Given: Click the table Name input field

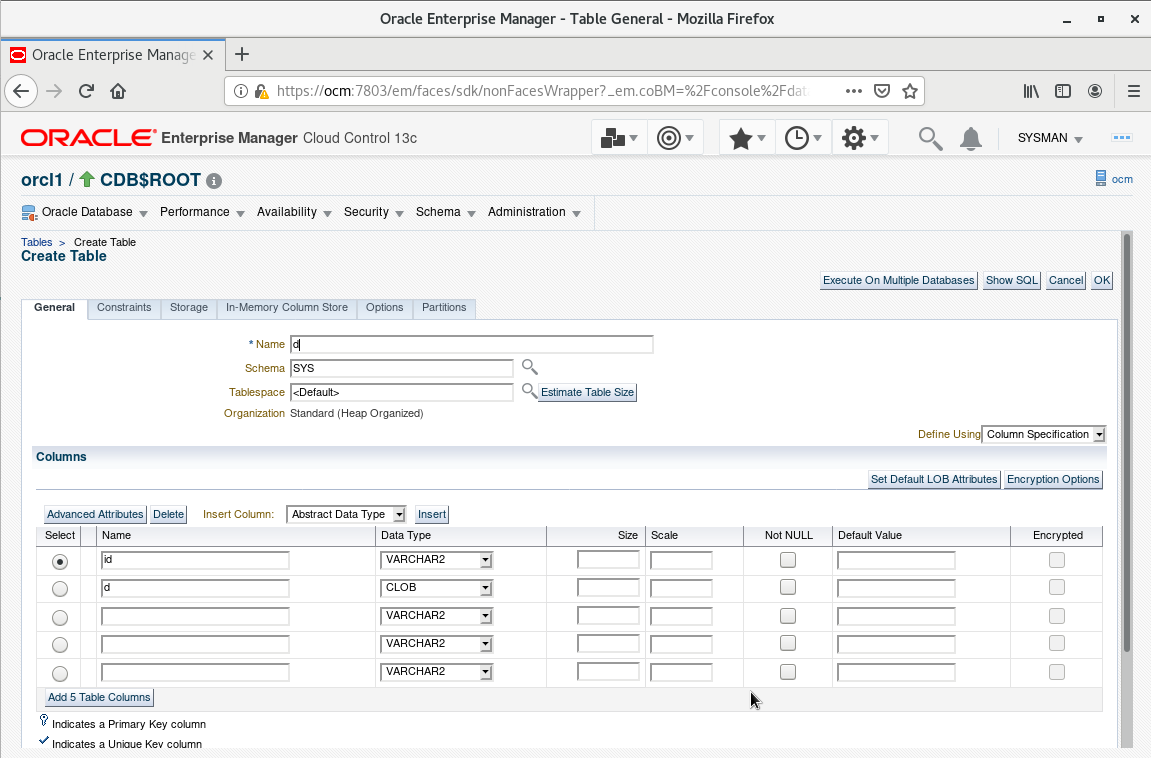Looking at the screenshot, I should tap(471, 344).
